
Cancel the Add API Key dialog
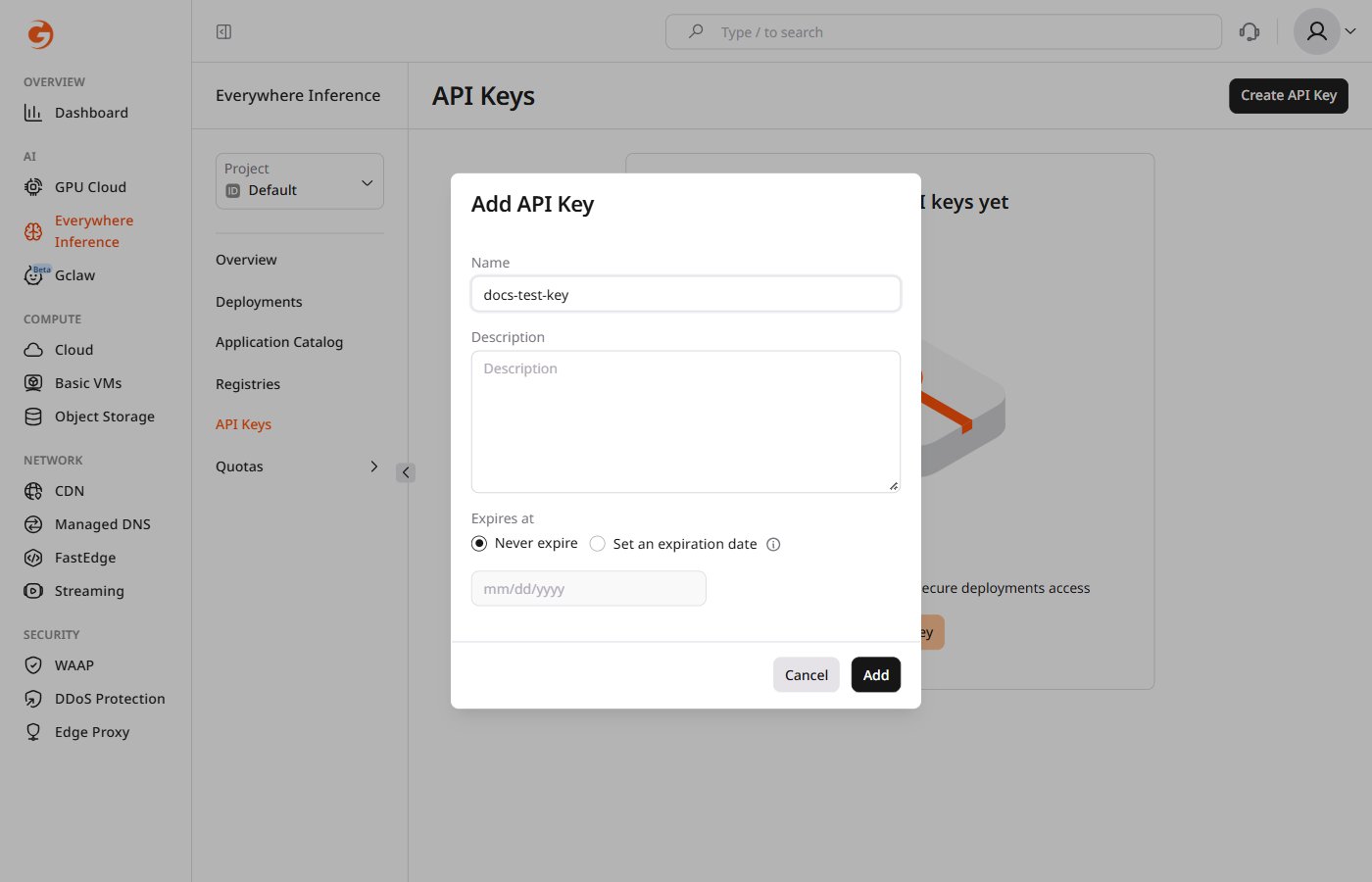[807, 674]
